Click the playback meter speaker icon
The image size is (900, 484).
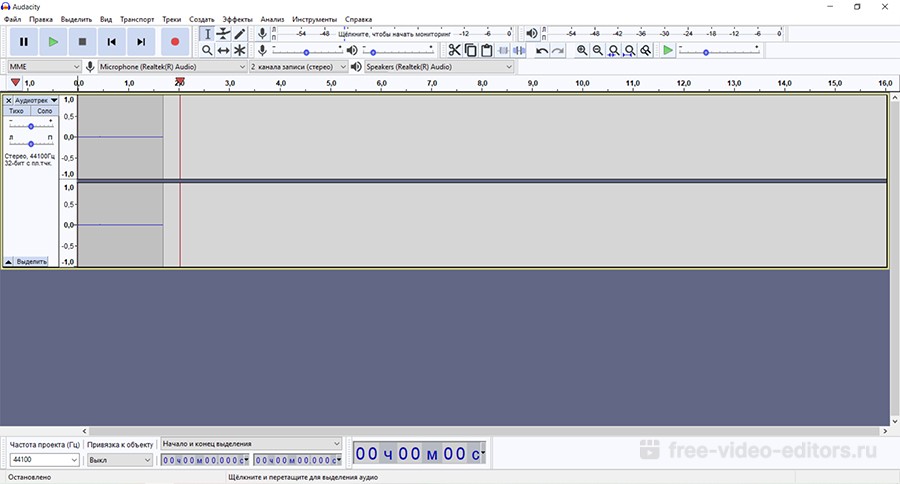pos(532,33)
